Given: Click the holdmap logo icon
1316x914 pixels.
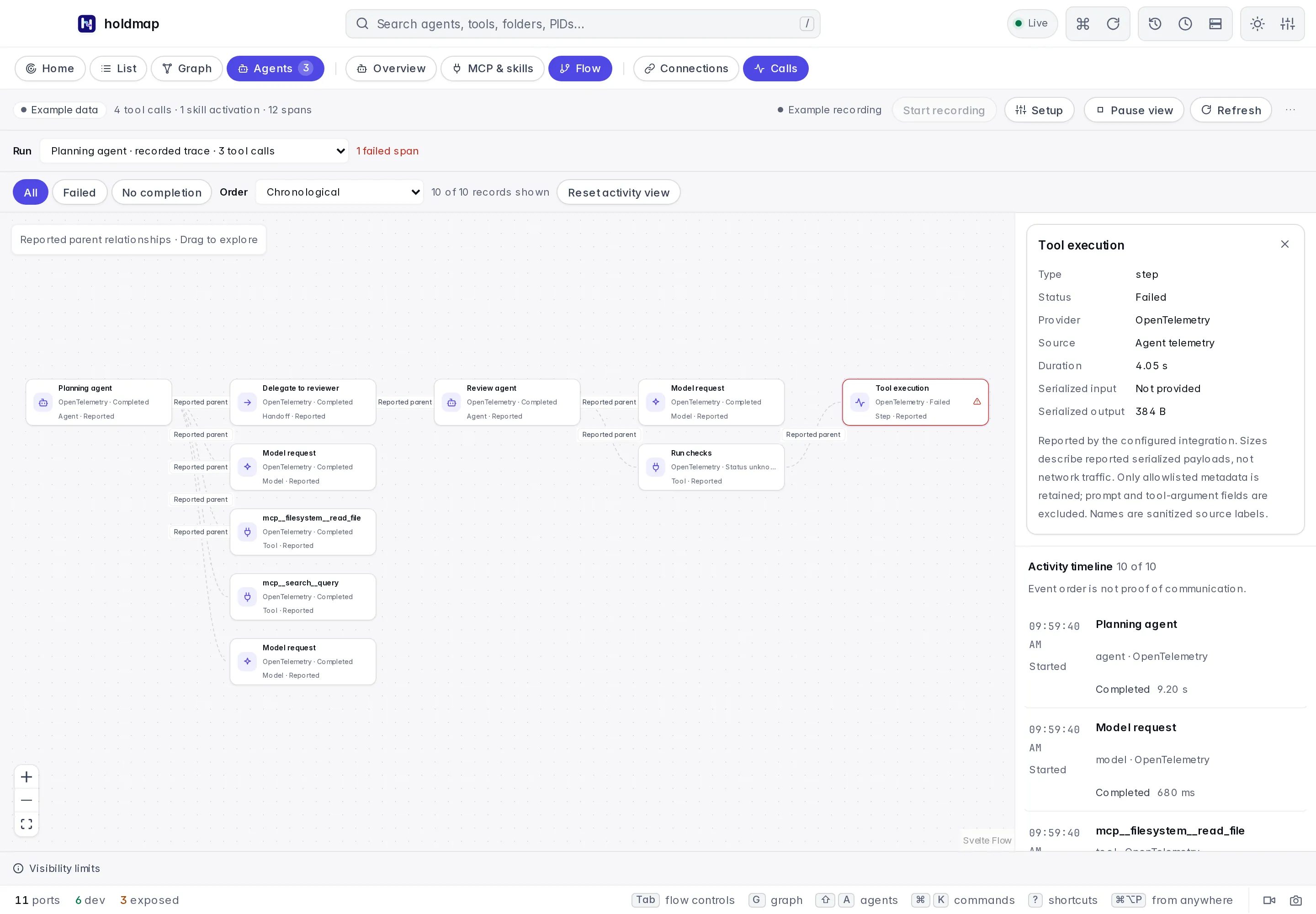Looking at the screenshot, I should click(x=86, y=23).
